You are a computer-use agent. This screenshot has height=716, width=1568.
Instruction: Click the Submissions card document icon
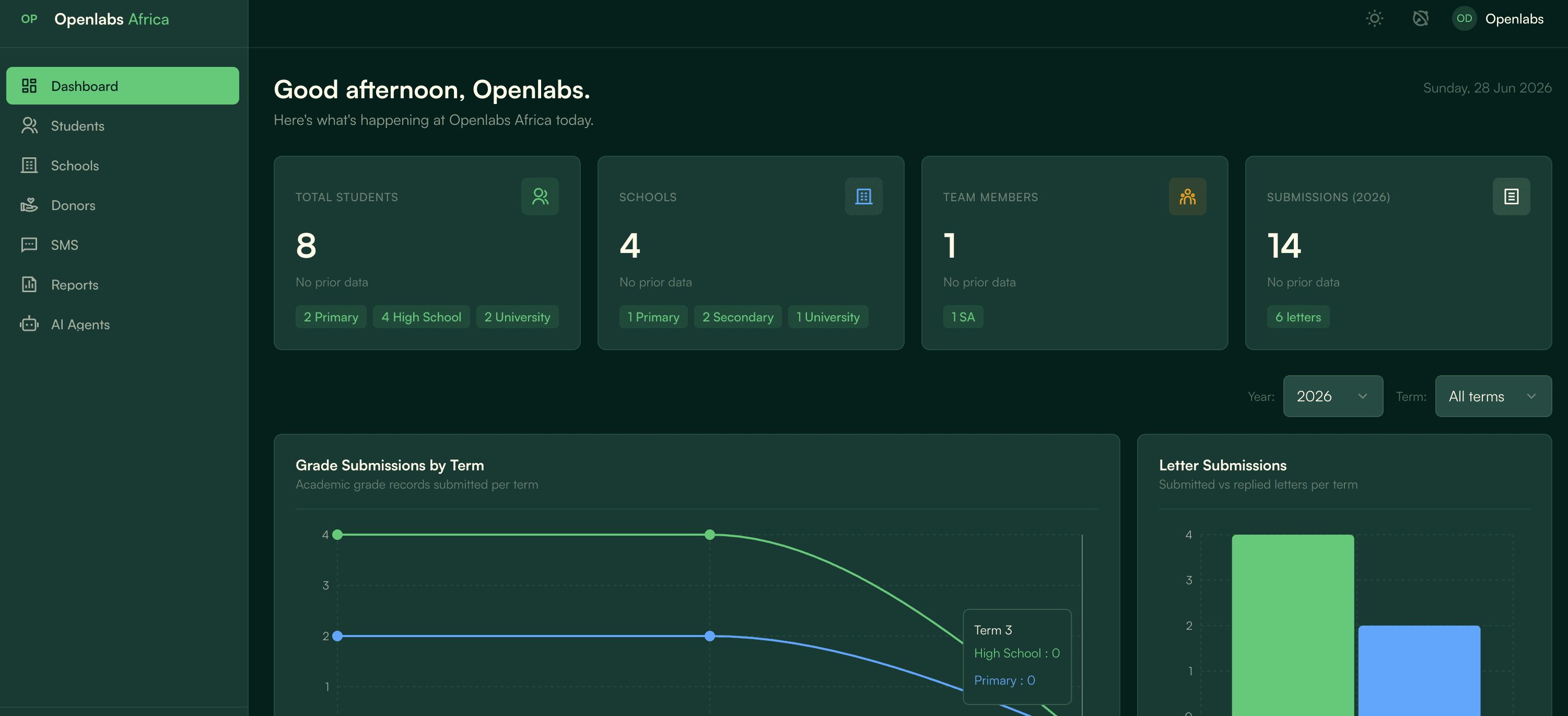[1511, 196]
